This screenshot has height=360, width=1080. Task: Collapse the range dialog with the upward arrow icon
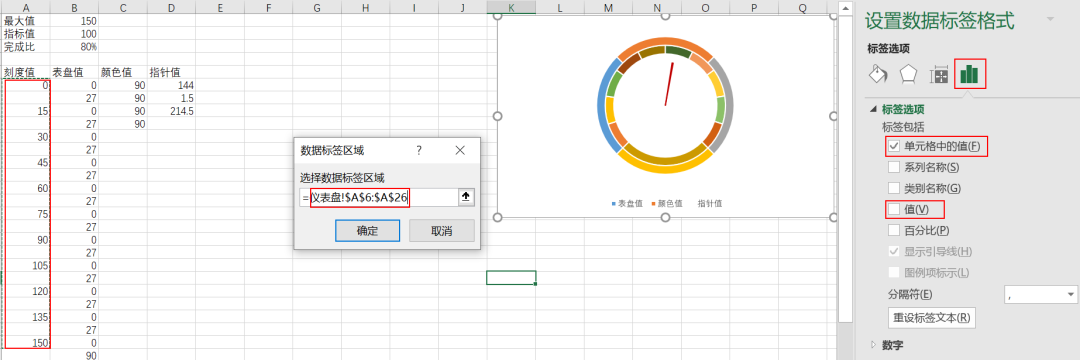tap(466, 198)
